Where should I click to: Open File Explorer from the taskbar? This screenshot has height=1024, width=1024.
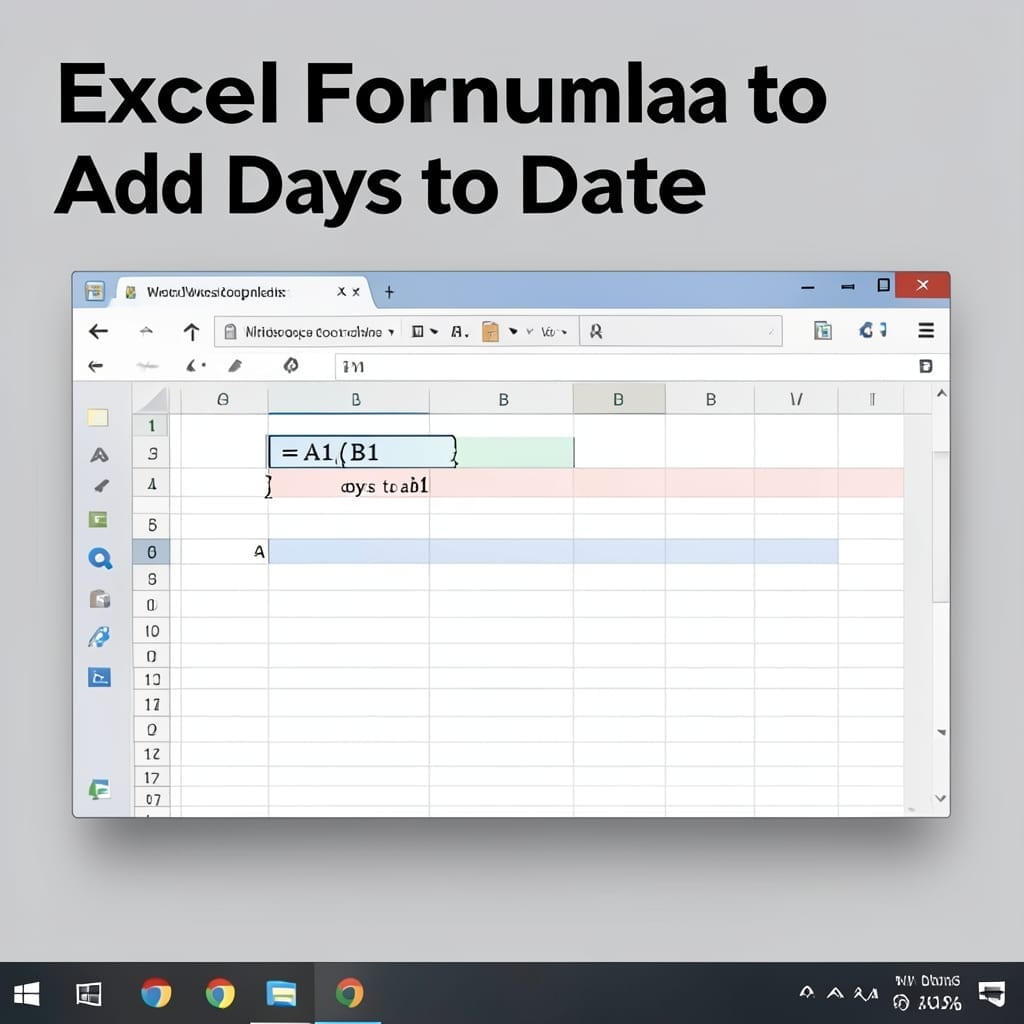[x=281, y=994]
